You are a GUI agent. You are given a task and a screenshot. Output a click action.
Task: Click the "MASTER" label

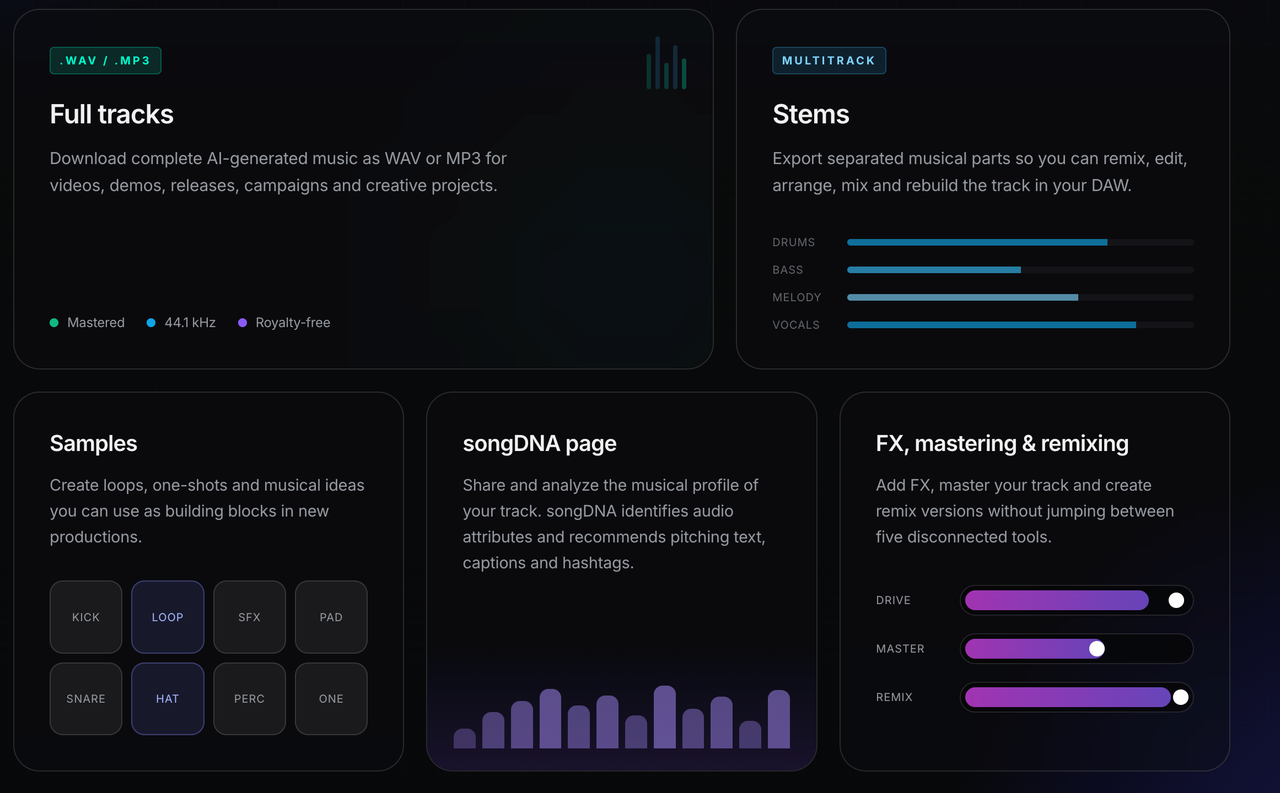tap(900, 649)
